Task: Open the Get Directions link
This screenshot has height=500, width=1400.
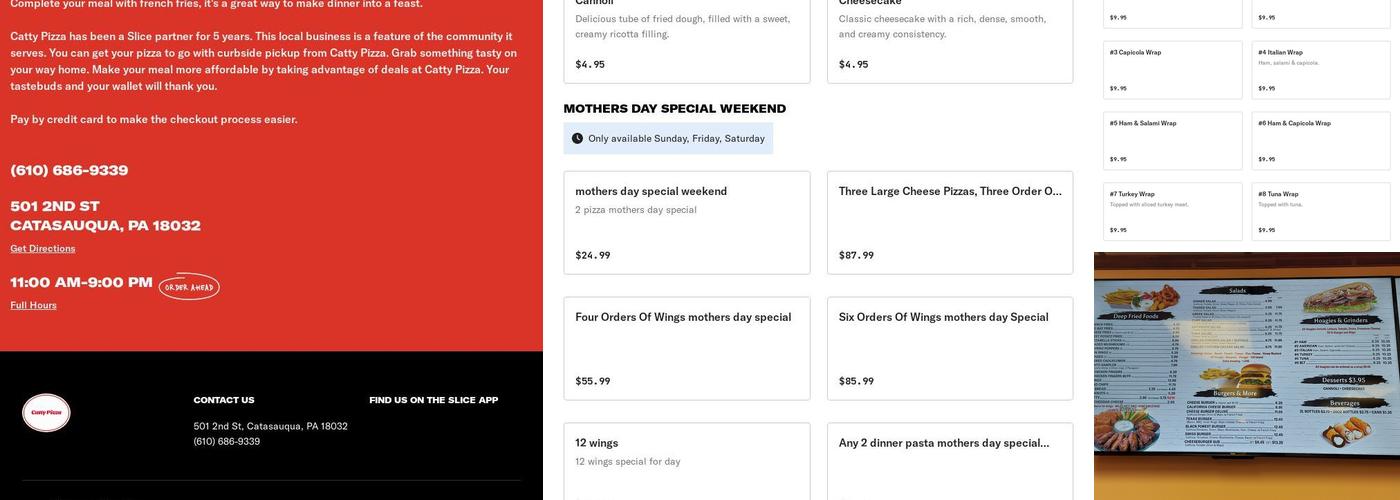Action: tap(43, 249)
